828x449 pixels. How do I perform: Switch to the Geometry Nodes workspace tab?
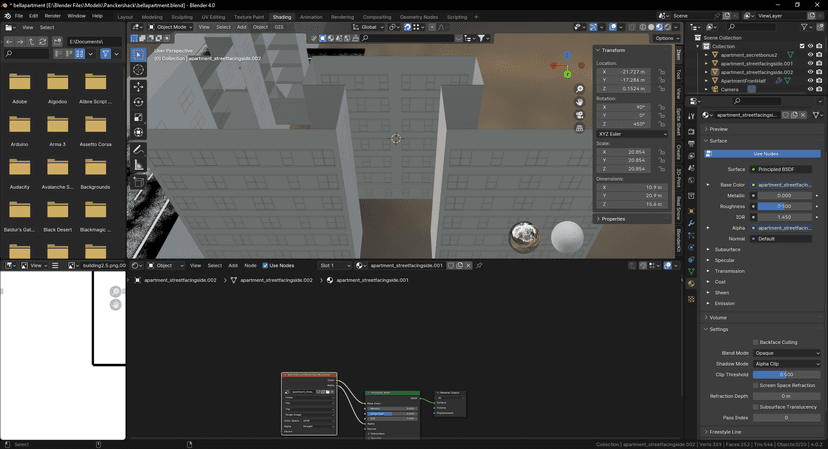click(x=419, y=17)
